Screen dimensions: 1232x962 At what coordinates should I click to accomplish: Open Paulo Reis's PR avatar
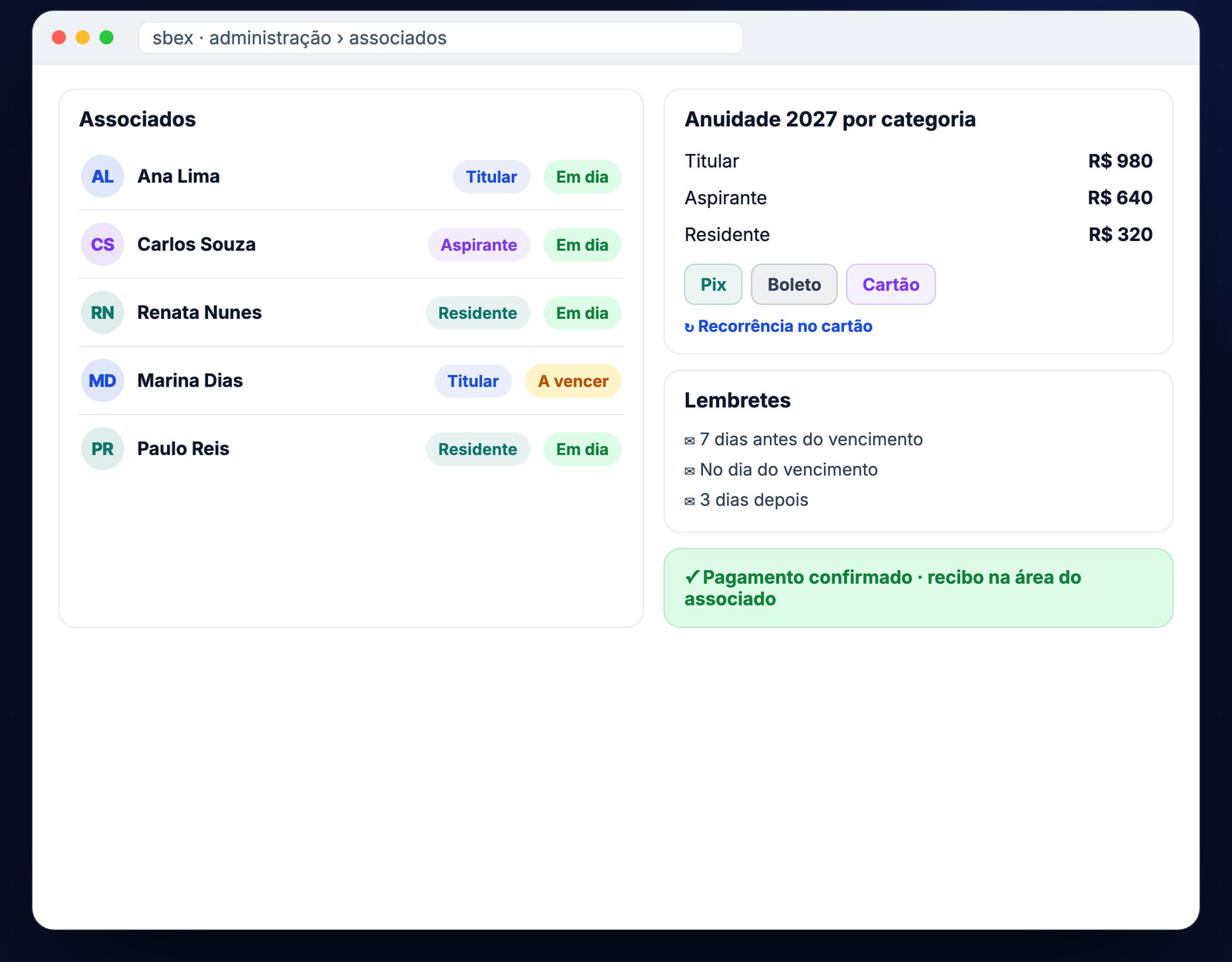pyautogui.click(x=102, y=449)
